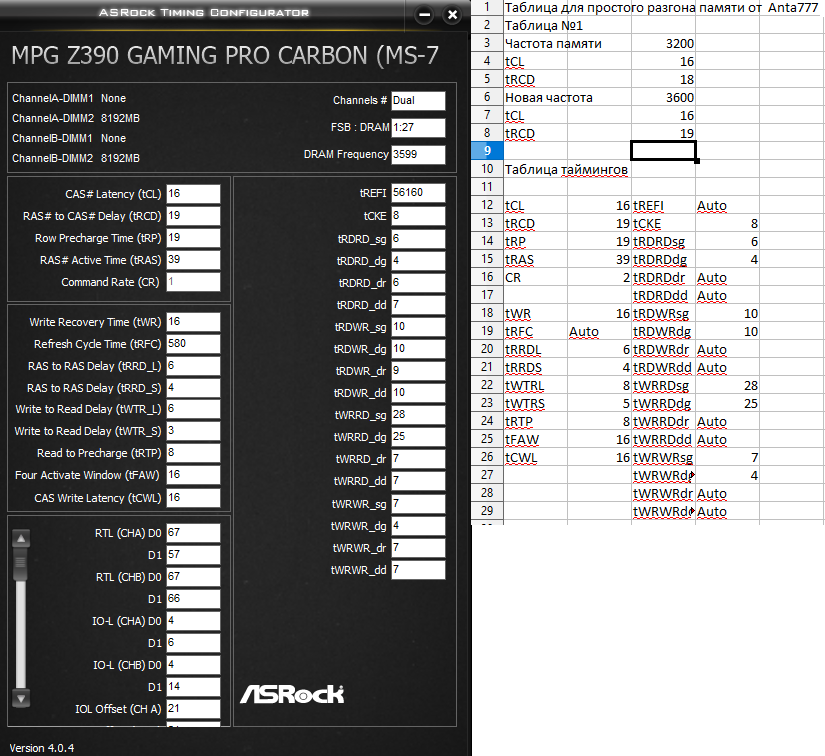Viewport: 825px width, 756px height.
Task: Click the spreadsheet cell with 3600
Action: 663,97
